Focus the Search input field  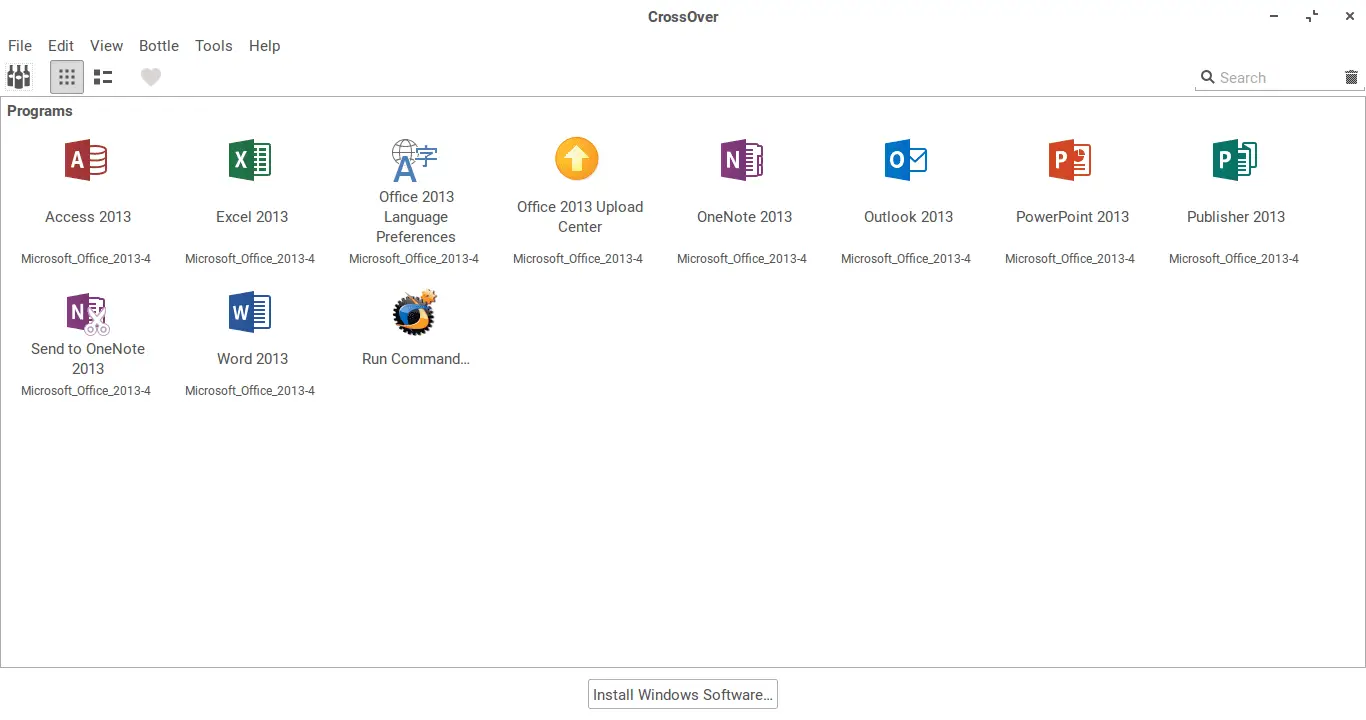tap(1279, 78)
